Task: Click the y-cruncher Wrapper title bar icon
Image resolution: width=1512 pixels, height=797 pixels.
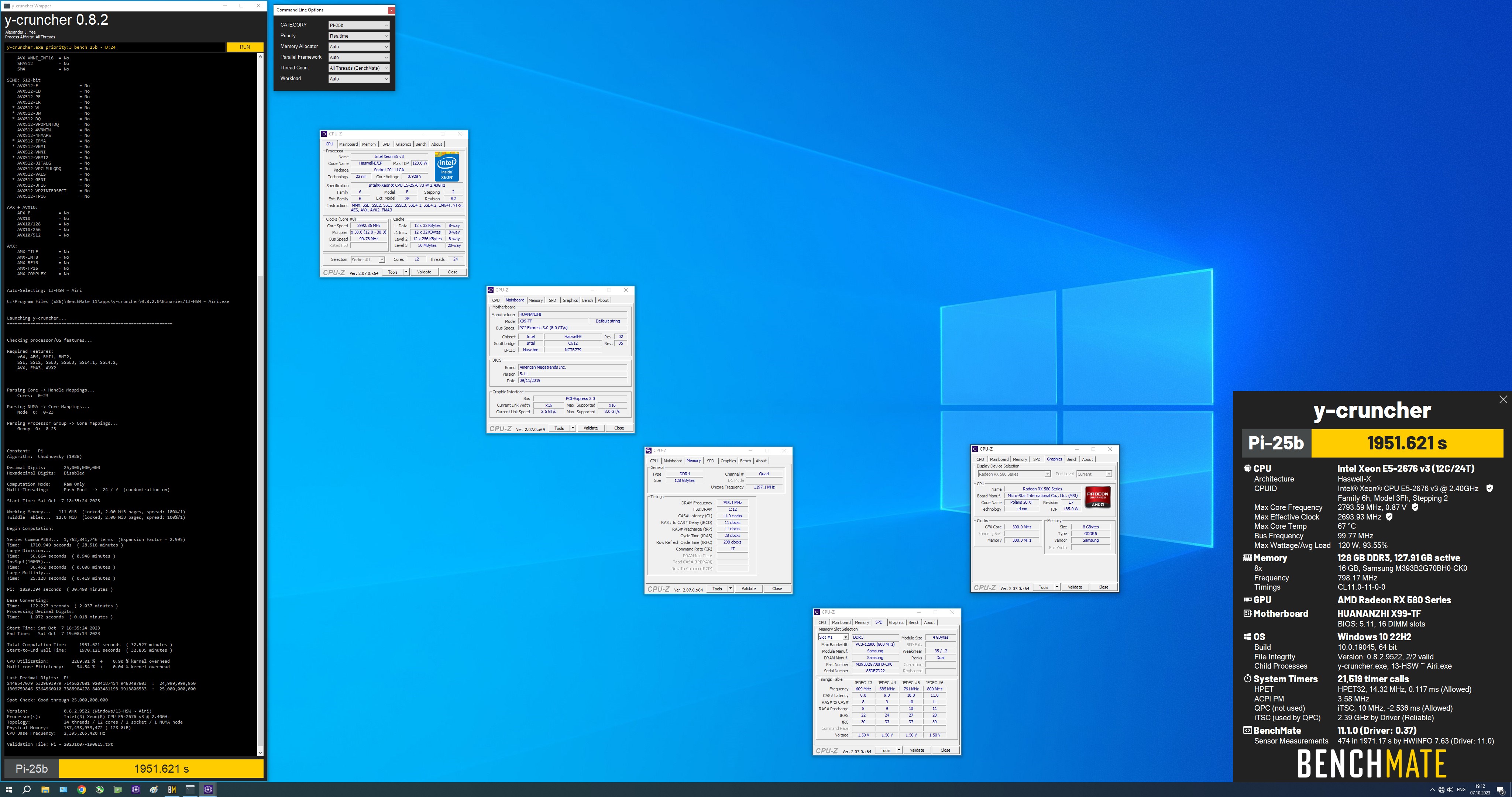Action: point(7,5)
